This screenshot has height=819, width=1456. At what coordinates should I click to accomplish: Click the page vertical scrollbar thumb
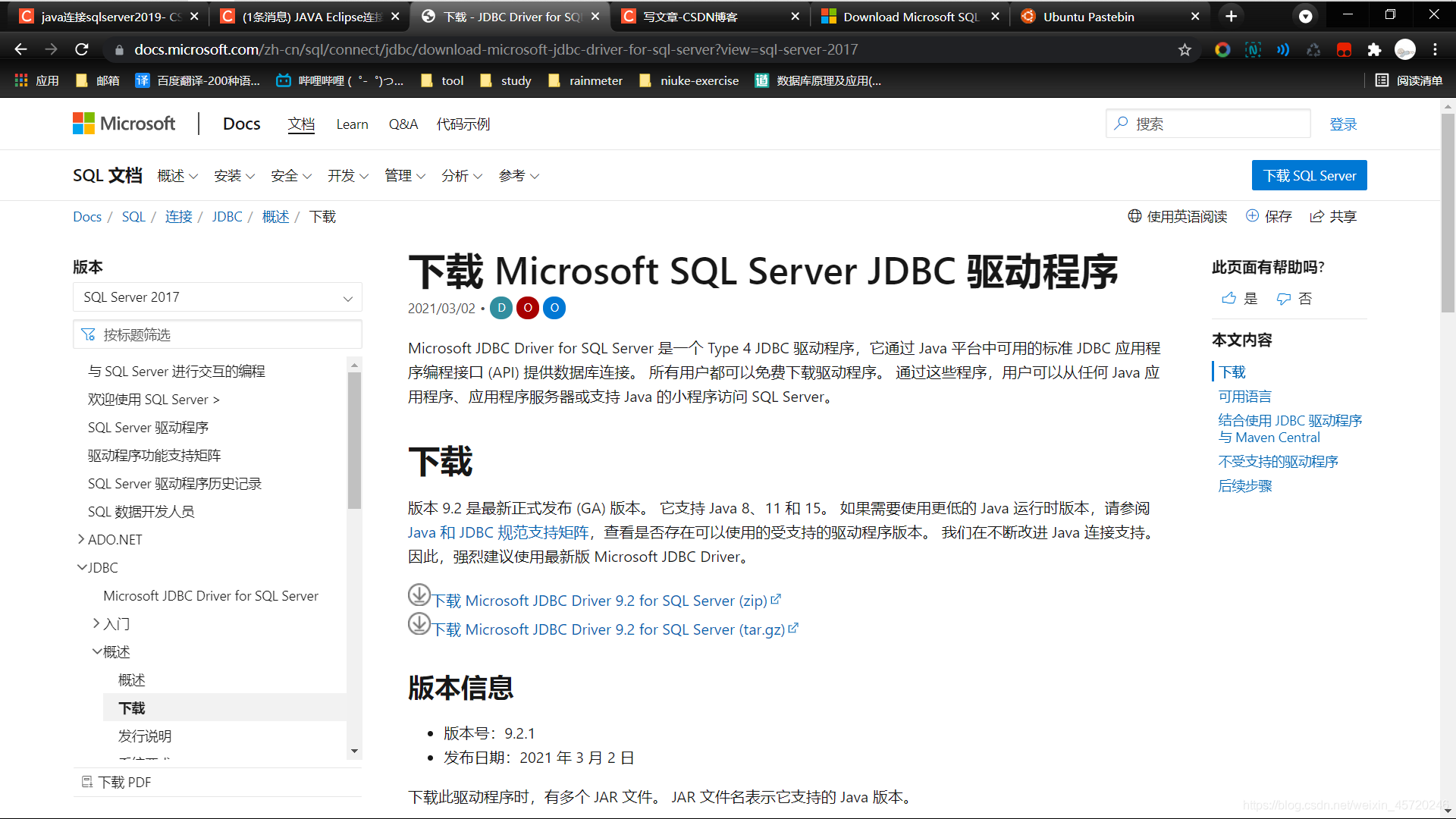coord(1448,212)
